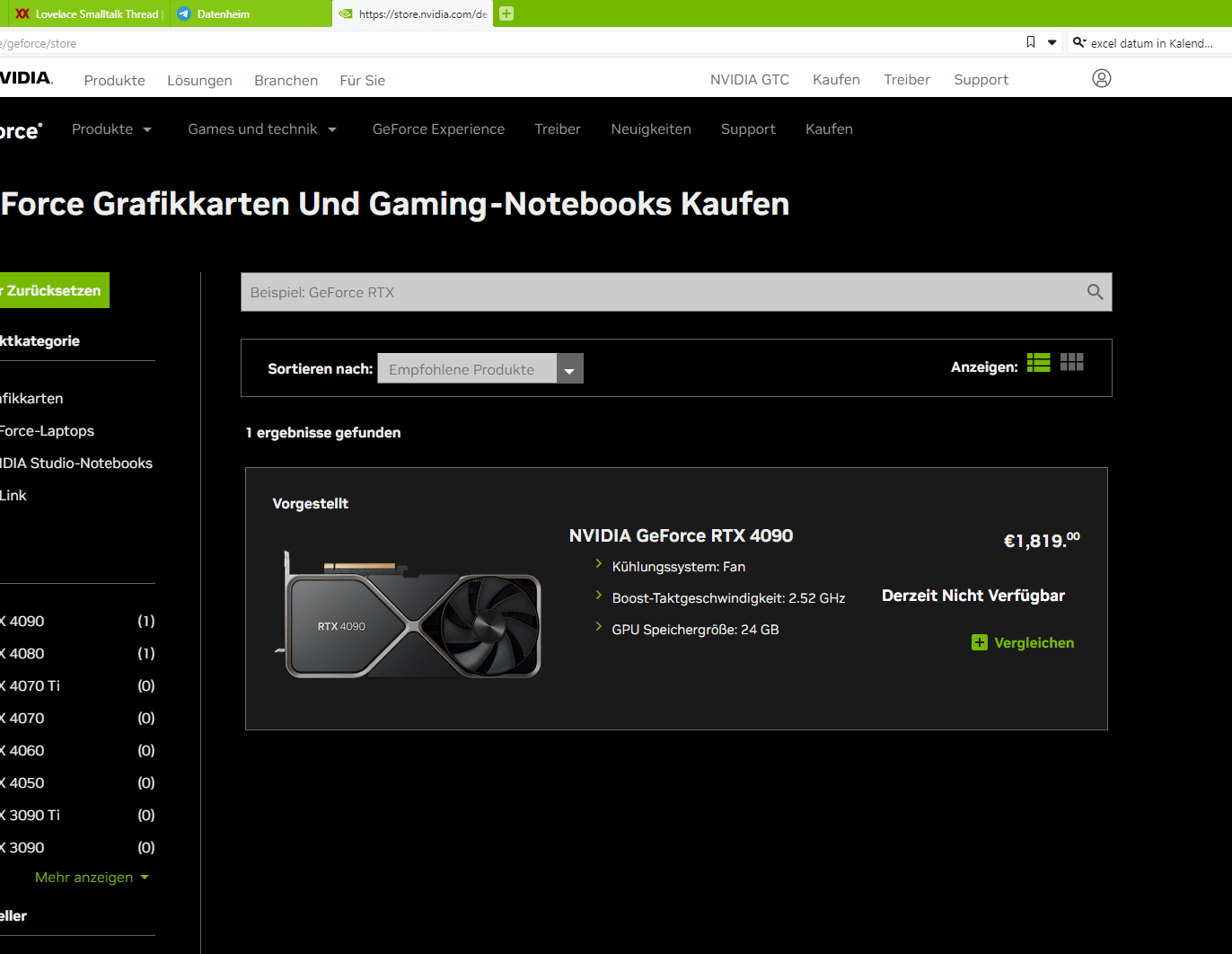Click the Vergleichen compare link
1232x954 pixels.
click(1034, 643)
